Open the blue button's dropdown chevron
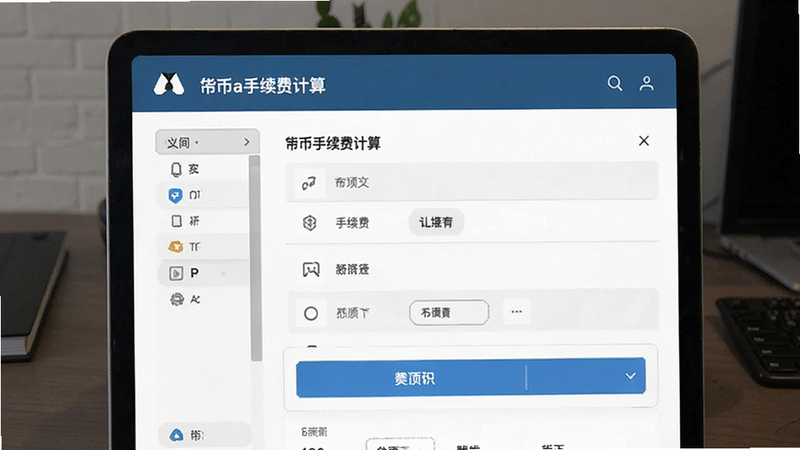800x450 pixels. tap(631, 376)
